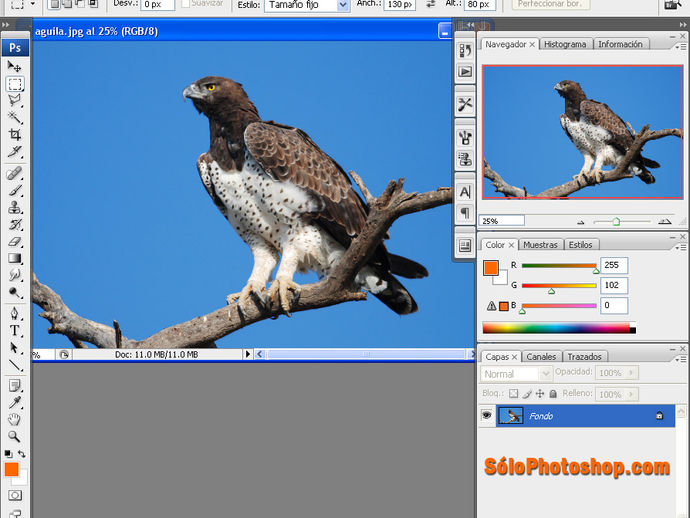Toggle lock transparent pixels for layer
This screenshot has width=690, height=518.
[x=514, y=393]
